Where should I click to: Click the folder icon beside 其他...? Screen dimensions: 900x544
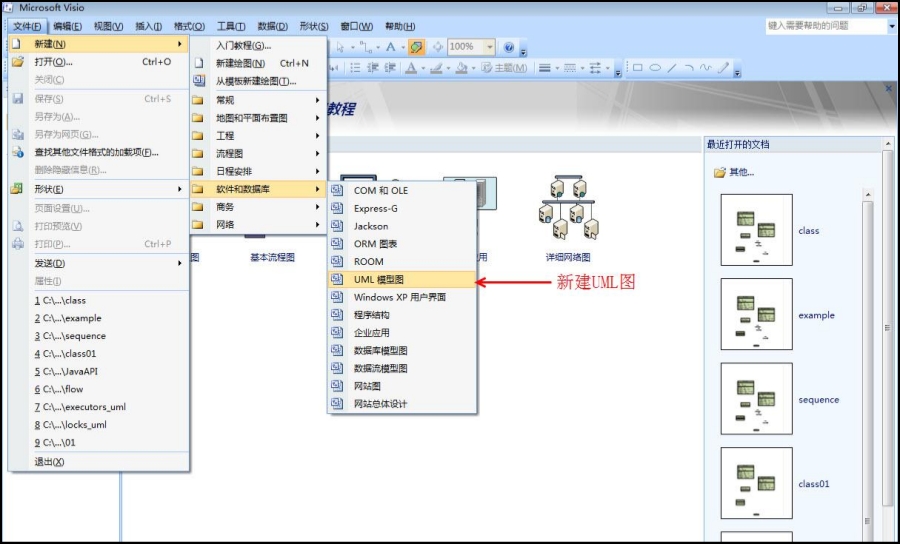click(x=719, y=172)
